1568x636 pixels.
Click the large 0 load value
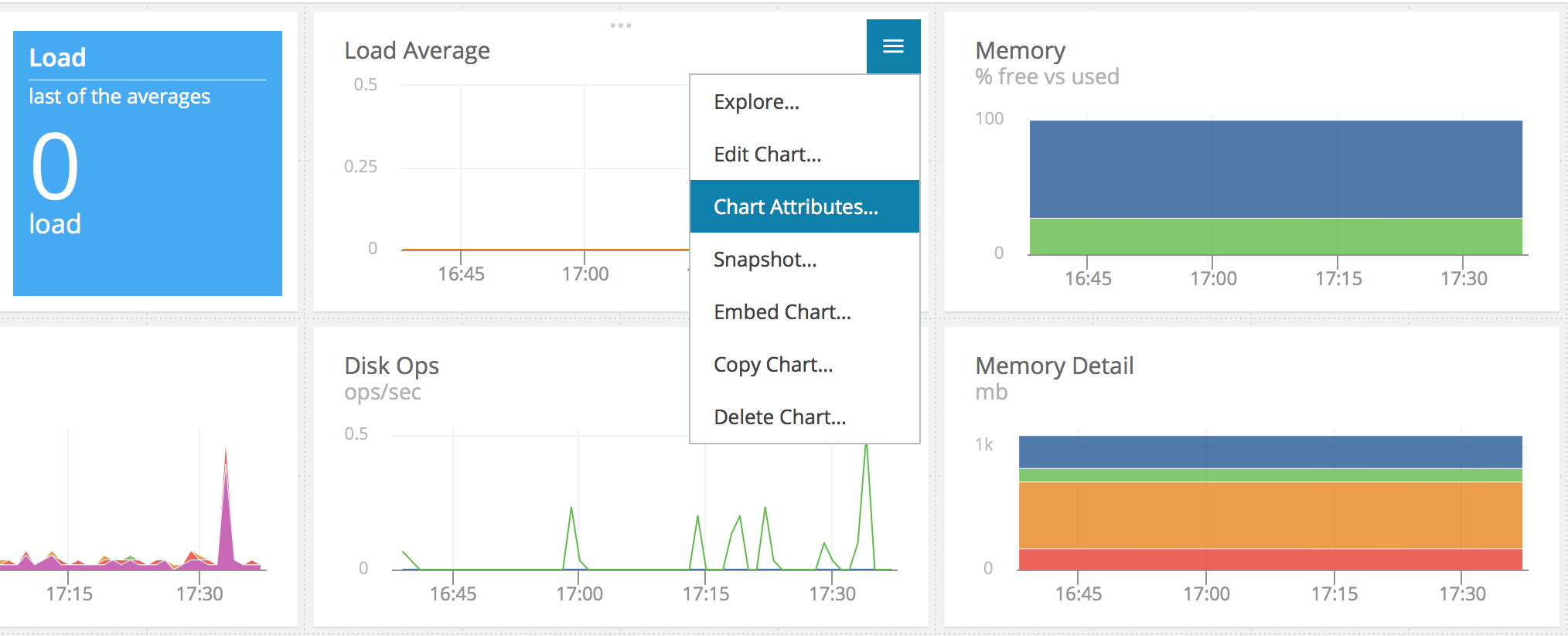click(55, 166)
